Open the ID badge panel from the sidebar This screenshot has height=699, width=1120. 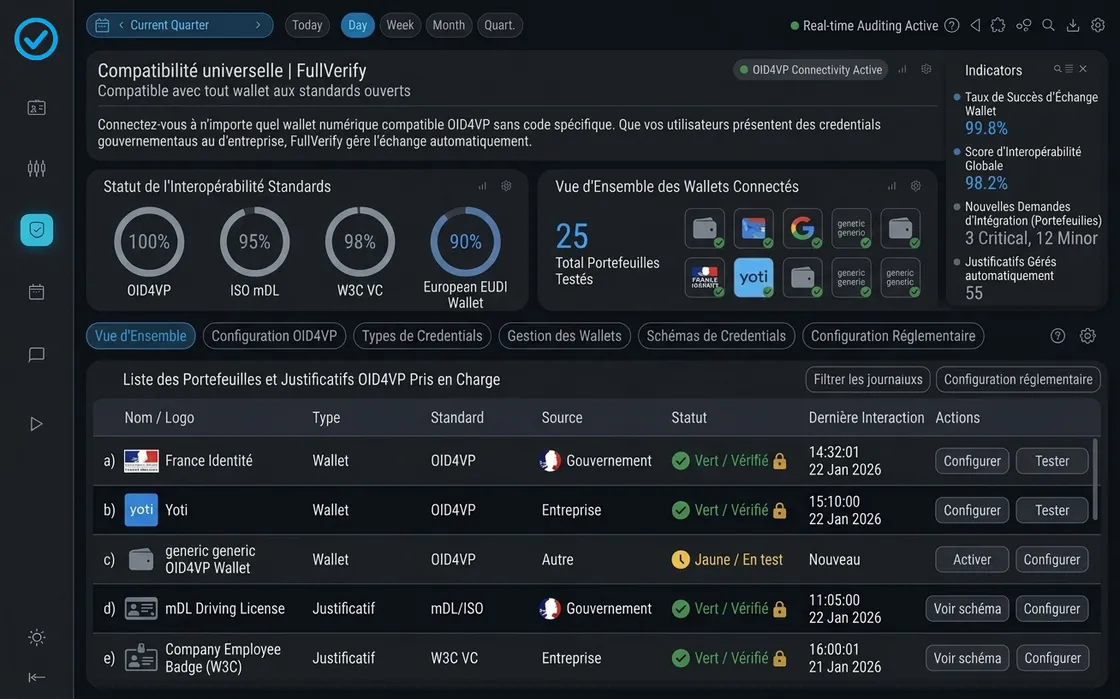[35, 107]
